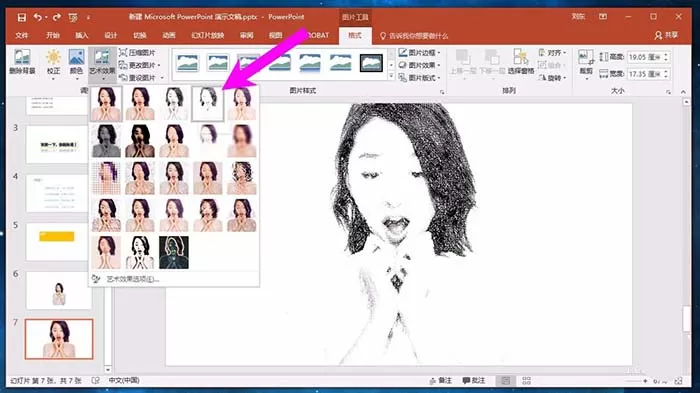Image resolution: width=700 pixels, height=393 pixels.
Task: Open the Design (设计) ribbon tab
Action: click(x=110, y=35)
